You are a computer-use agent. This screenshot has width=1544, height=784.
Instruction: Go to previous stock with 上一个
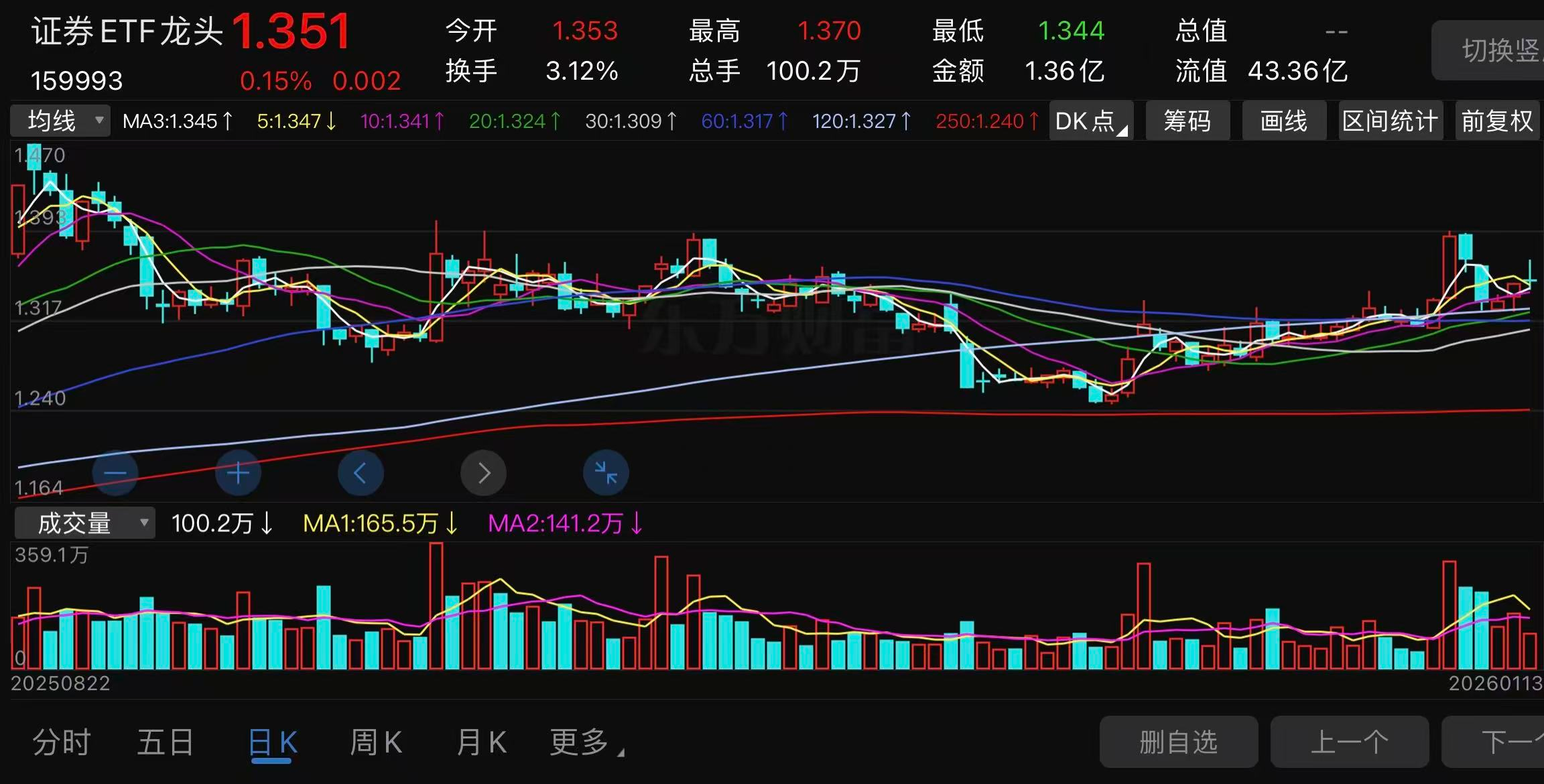click(x=1349, y=742)
